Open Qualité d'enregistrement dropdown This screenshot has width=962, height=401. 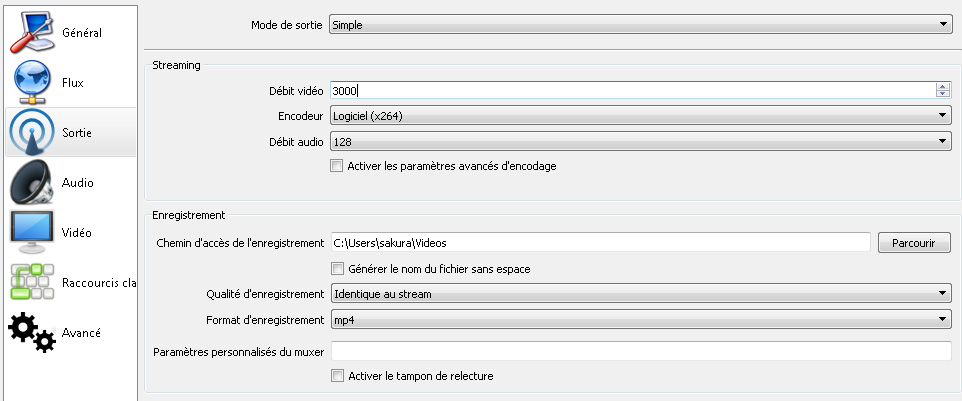[641, 294]
